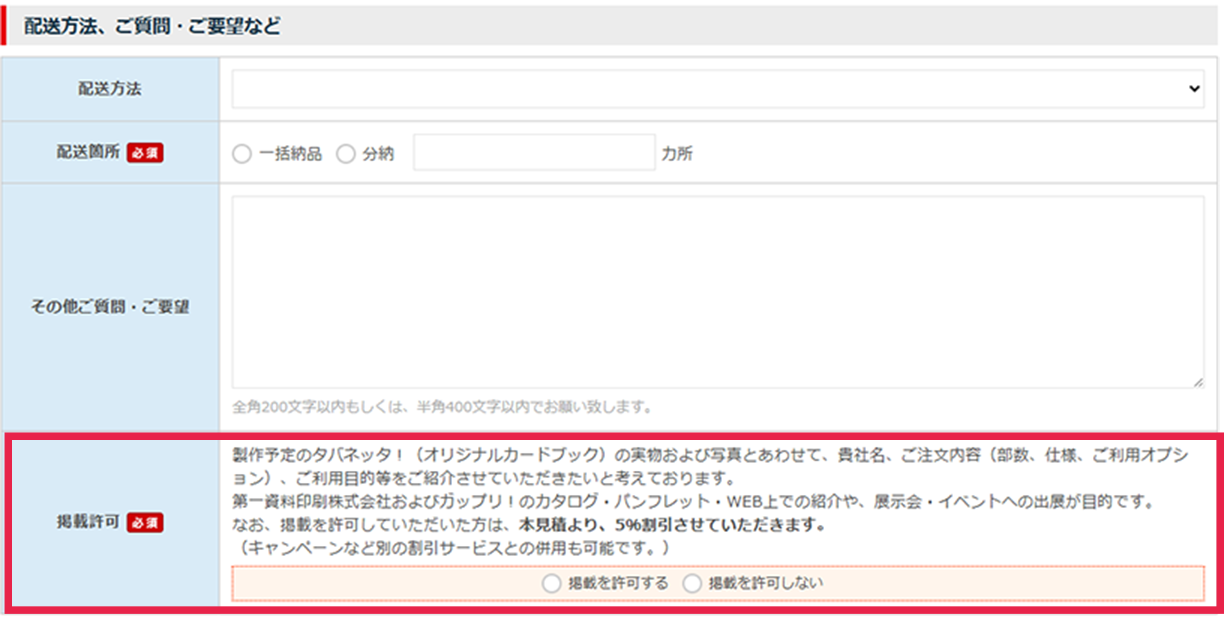Focus the number of locations field before カ所
This screenshot has width=1224, height=623.
point(534,154)
